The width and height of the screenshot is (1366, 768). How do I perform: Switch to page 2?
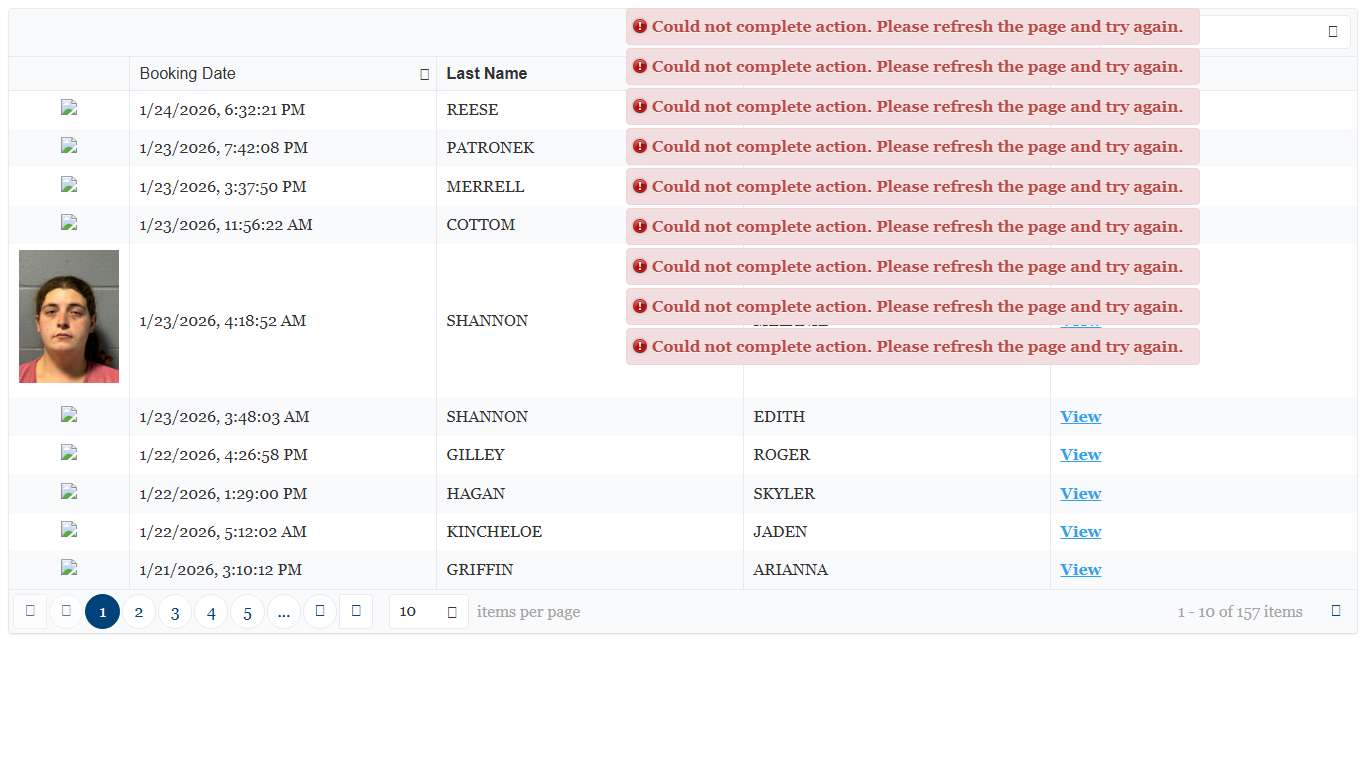[139, 612]
